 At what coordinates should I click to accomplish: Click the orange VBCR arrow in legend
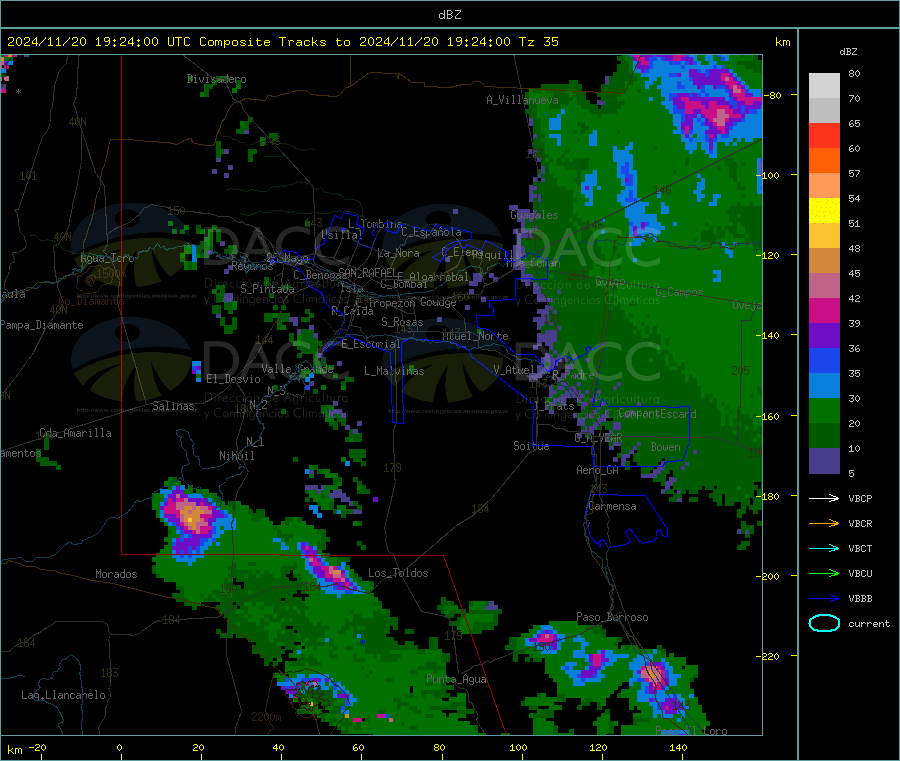pyautogui.click(x=824, y=523)
